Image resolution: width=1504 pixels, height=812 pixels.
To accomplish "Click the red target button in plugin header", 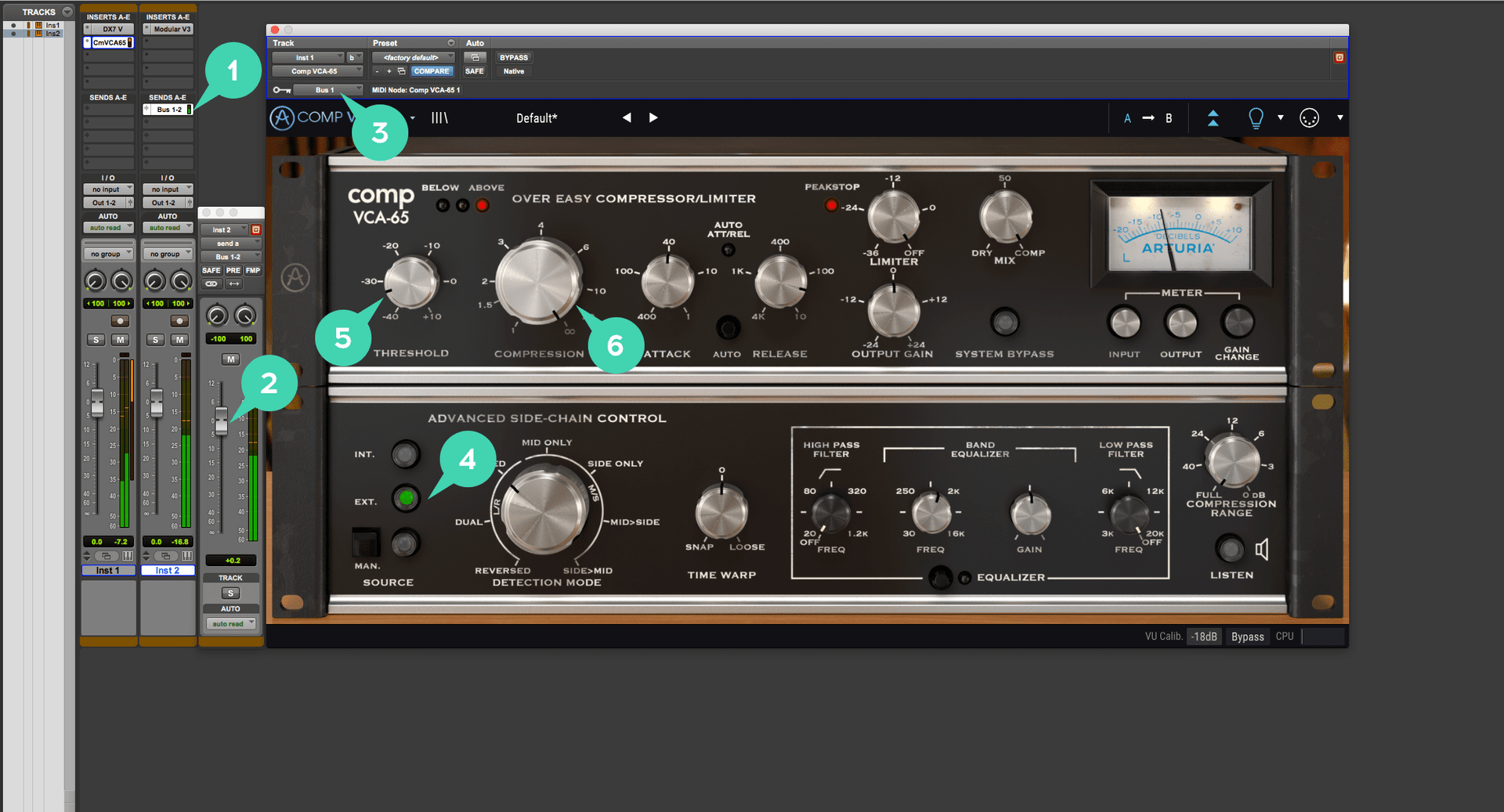I will pos(1339,58).
